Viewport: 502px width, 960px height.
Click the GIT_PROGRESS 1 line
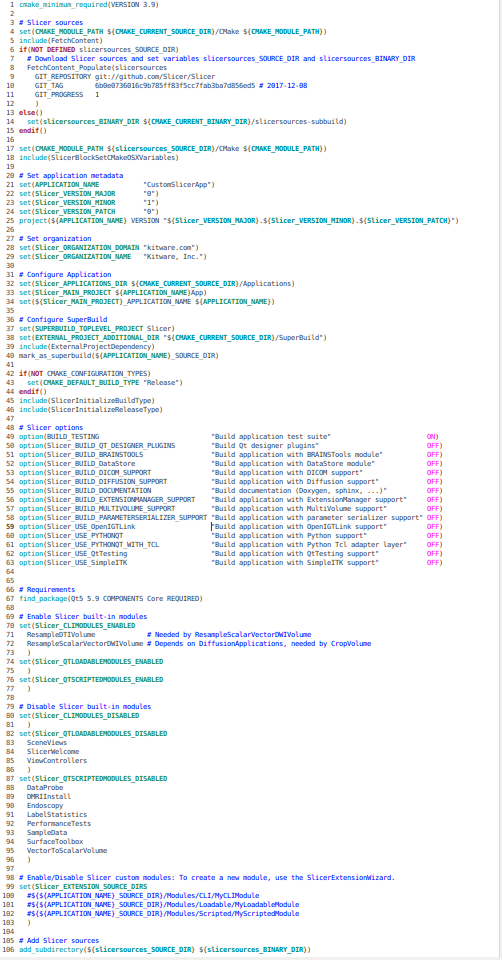point(67,94)
